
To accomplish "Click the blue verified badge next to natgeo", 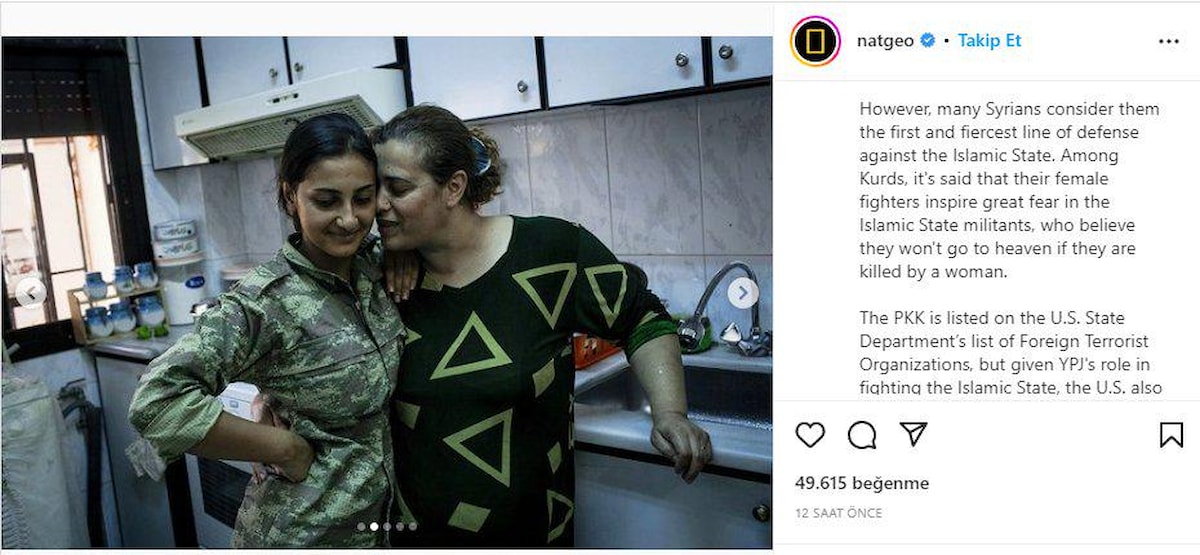I will tap(928, 41).
